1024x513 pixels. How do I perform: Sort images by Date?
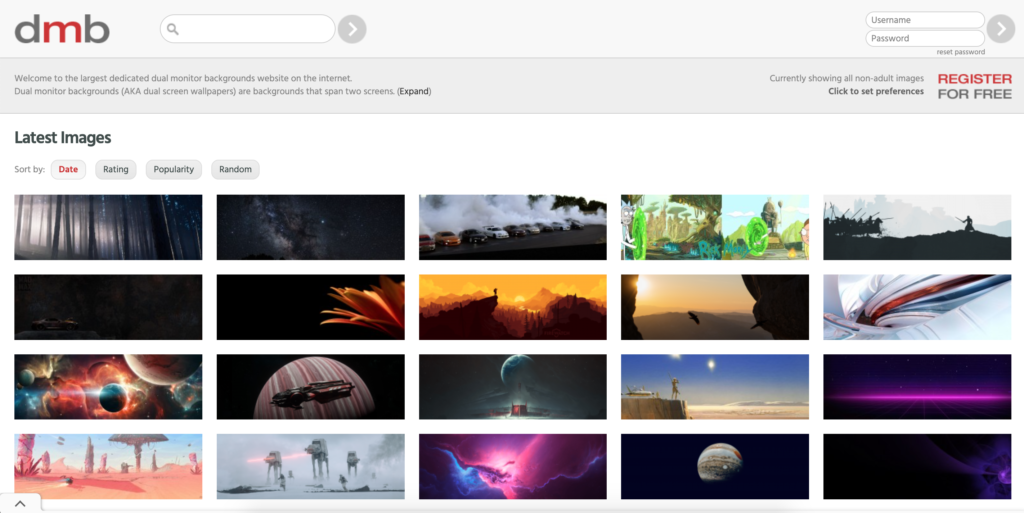[x=68, y=169]
